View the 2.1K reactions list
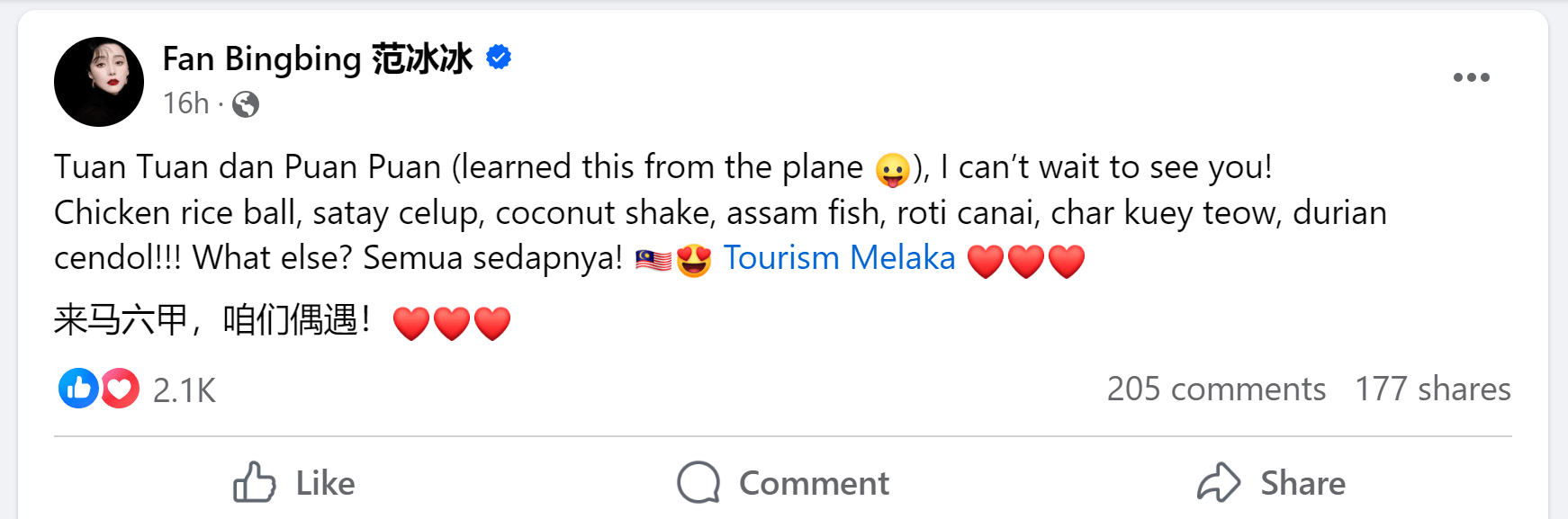The width and height of the screenshot is (1568, 519). coord(184,390)
